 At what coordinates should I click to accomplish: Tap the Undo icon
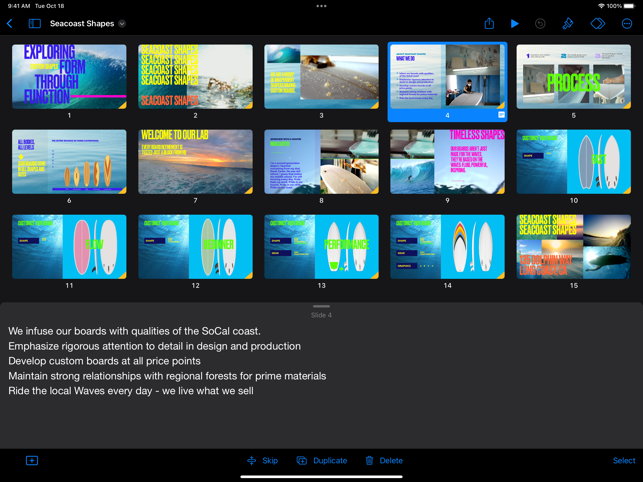coord(540,23)
